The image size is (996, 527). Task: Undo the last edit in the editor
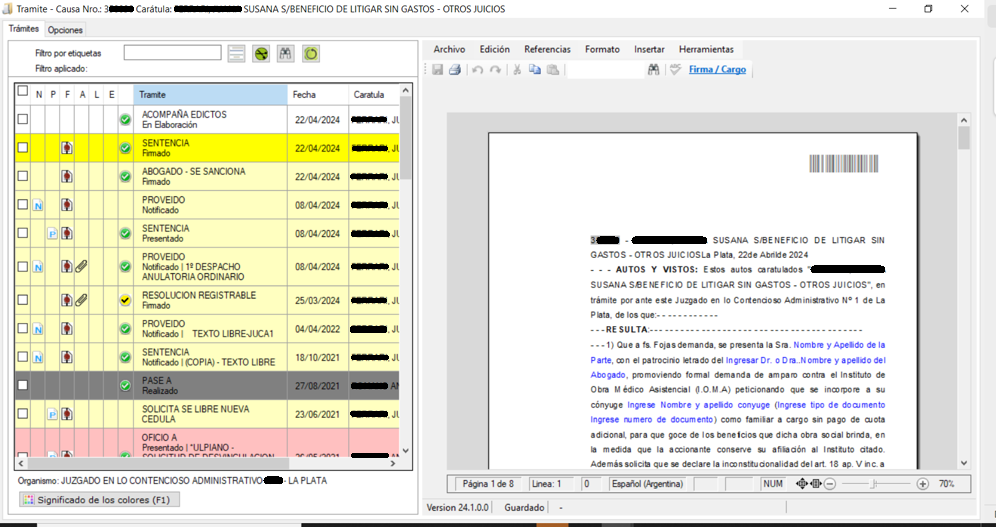[x=477, y=70]
